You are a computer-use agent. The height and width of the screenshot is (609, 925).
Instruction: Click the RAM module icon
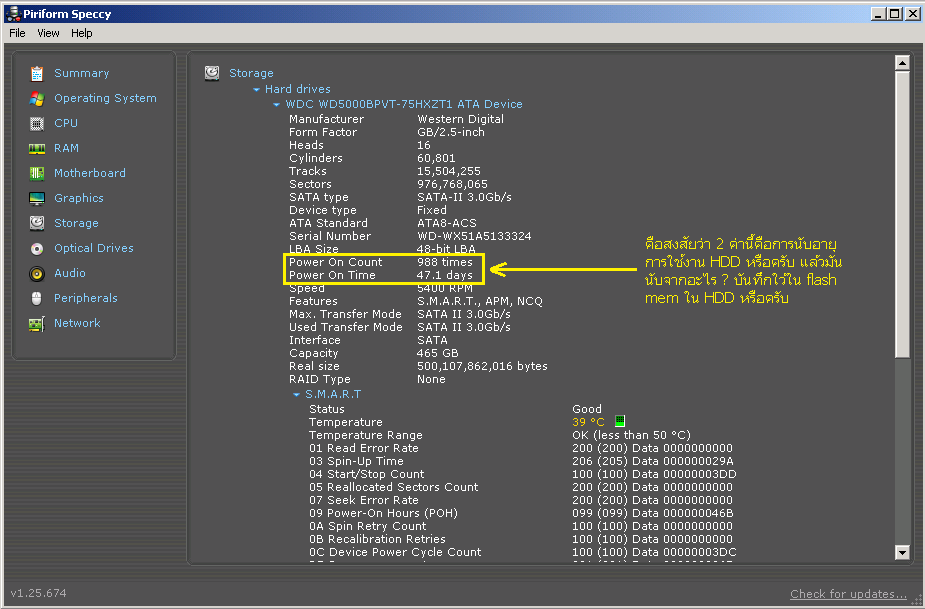[x=37, y=149]
